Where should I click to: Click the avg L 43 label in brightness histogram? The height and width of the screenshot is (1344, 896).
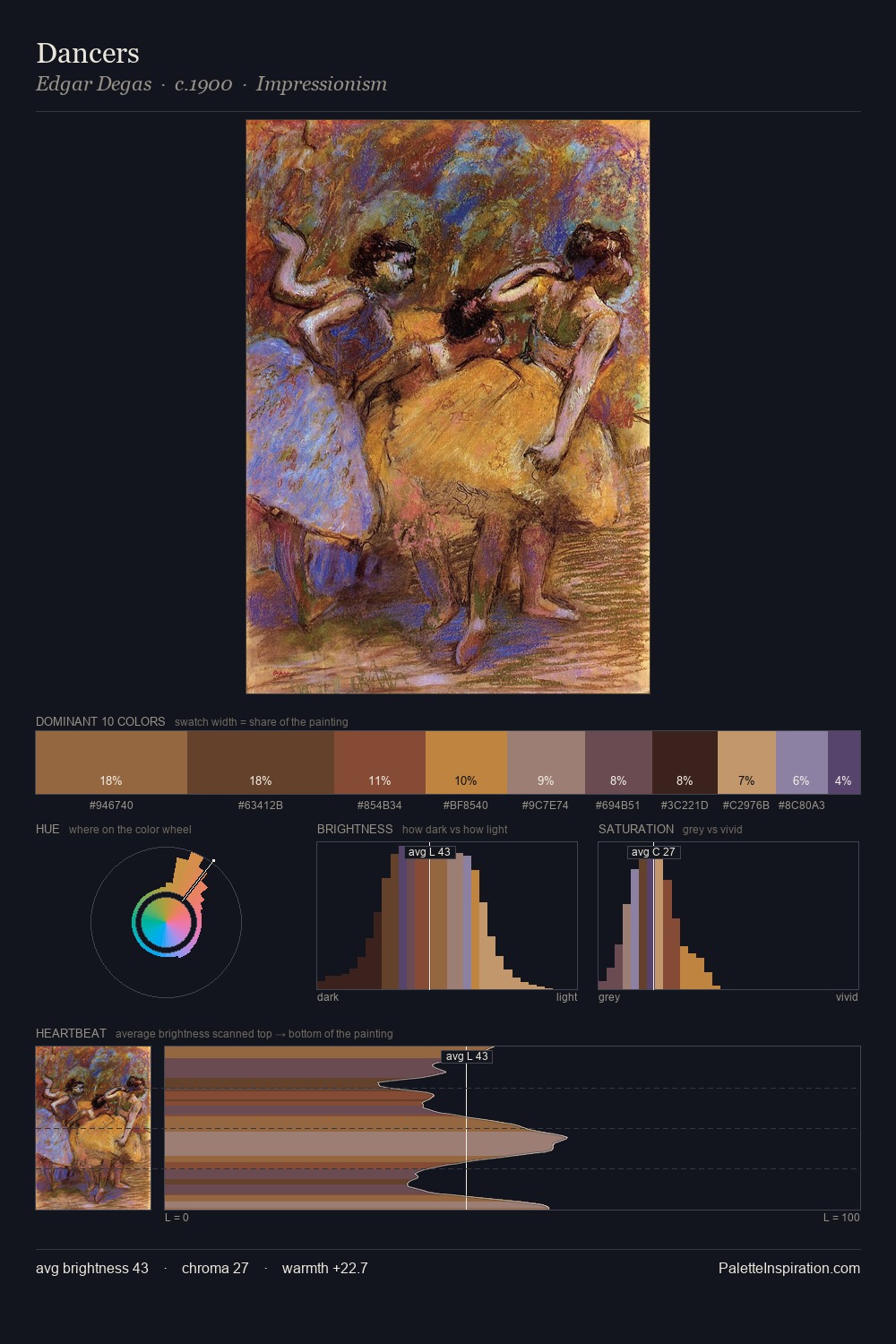point(429,851)
